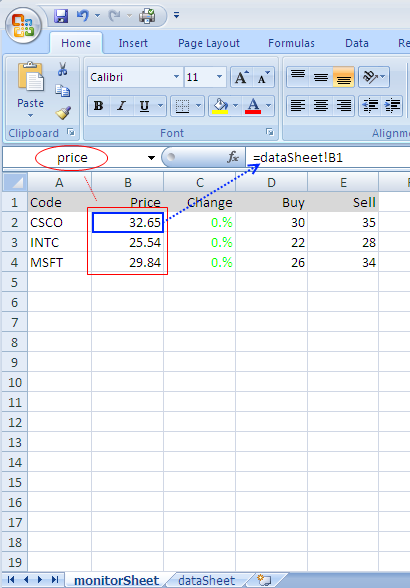Expand the Paste options arrow
Screen dimensions: 410x588
coord(30,116)
